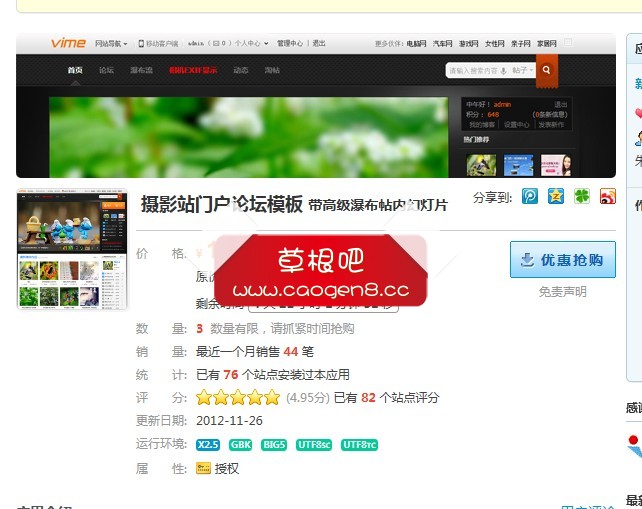Screen dimensions: 642x509
Task: Open the 瀑布流 tab
Action: (141, 71)
